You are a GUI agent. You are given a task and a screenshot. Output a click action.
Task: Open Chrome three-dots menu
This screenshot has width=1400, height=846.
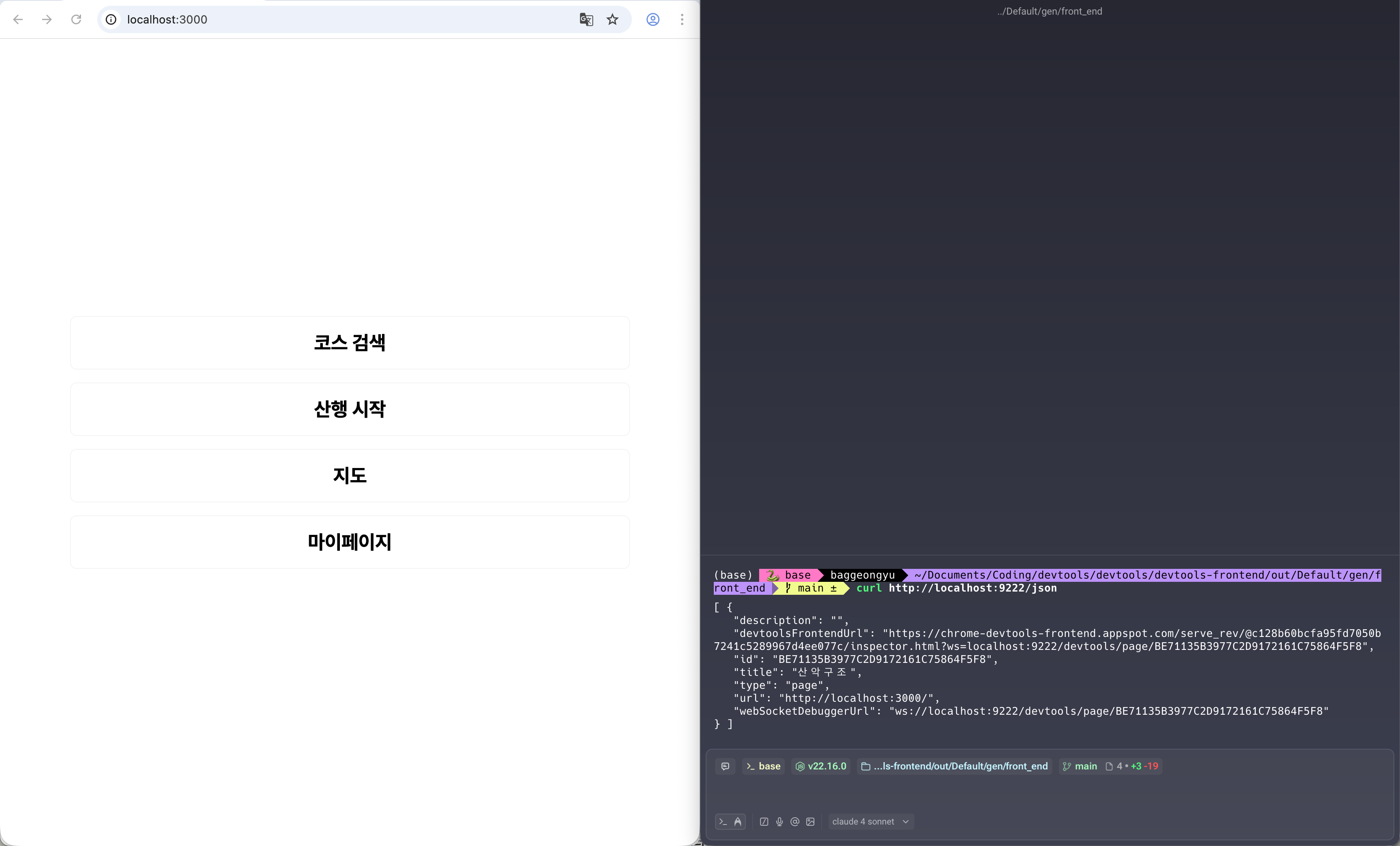(x=682, y=19)
